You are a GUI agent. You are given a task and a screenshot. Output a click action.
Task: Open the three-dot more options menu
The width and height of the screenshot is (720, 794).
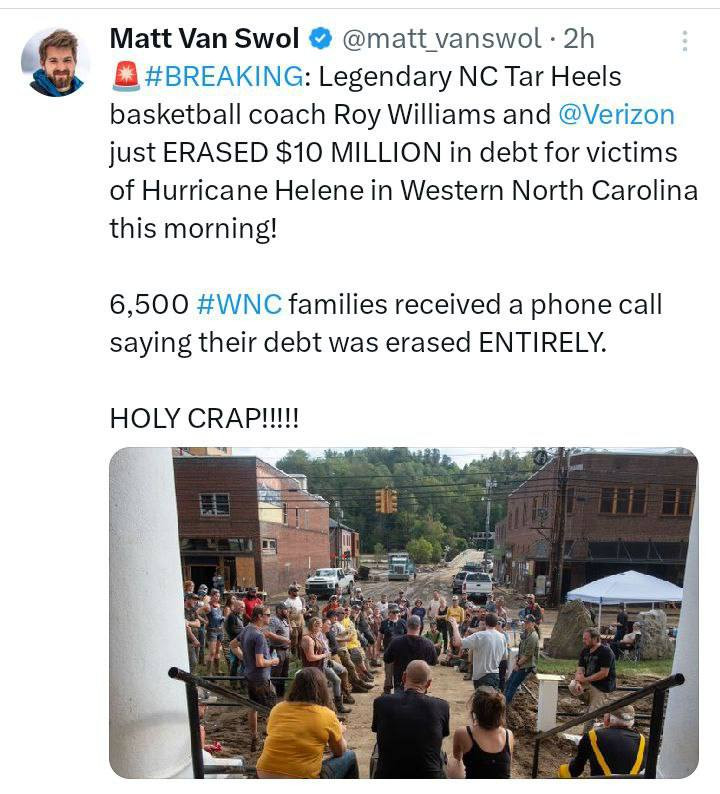[685, 41]
